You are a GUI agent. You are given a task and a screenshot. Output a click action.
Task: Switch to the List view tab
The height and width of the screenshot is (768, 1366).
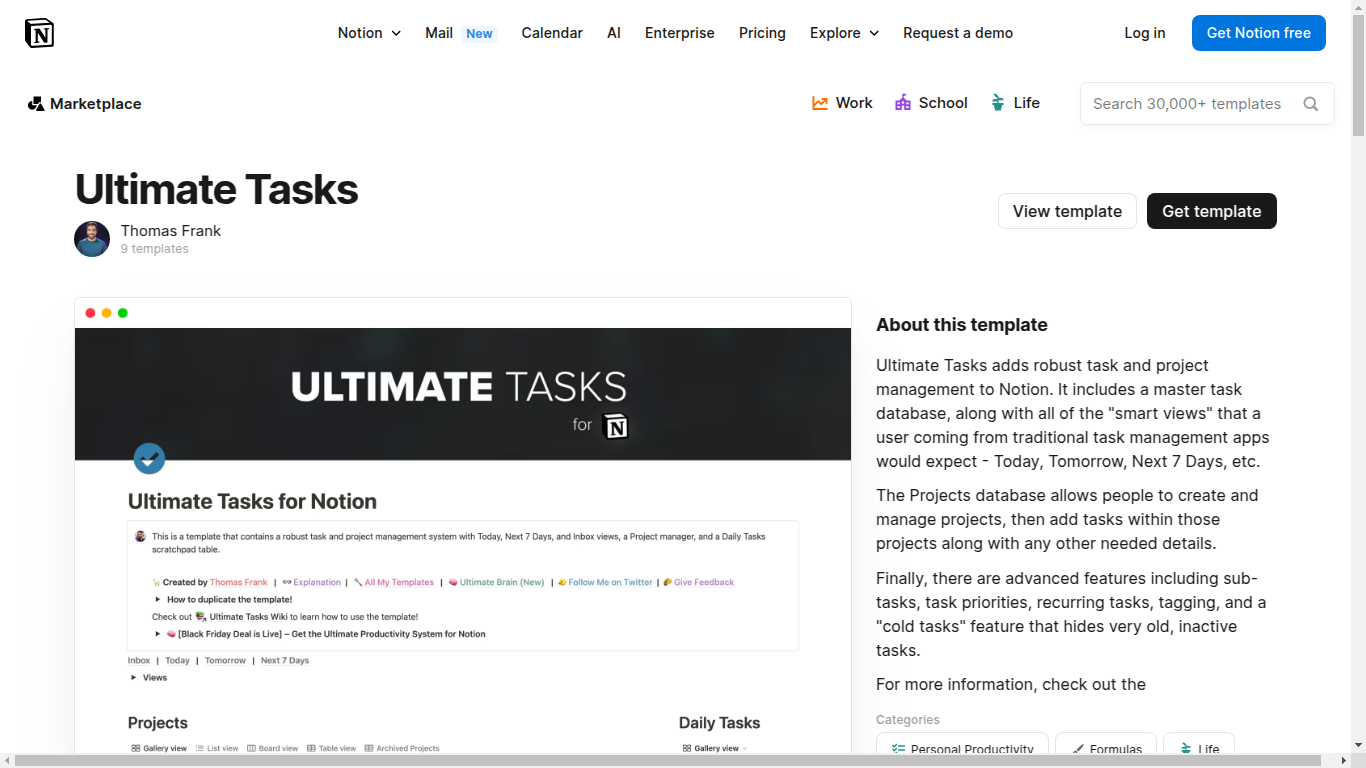tap(217, 748)
